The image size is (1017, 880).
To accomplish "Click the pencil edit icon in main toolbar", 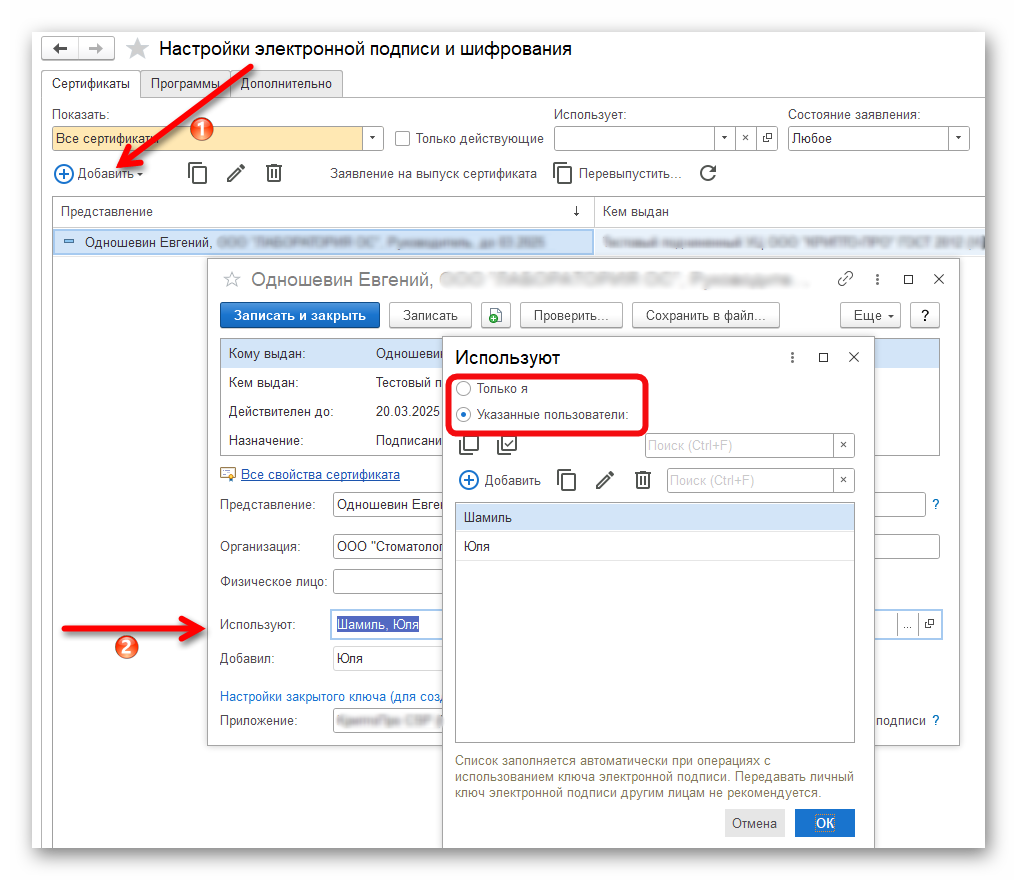I will (235, 173).
